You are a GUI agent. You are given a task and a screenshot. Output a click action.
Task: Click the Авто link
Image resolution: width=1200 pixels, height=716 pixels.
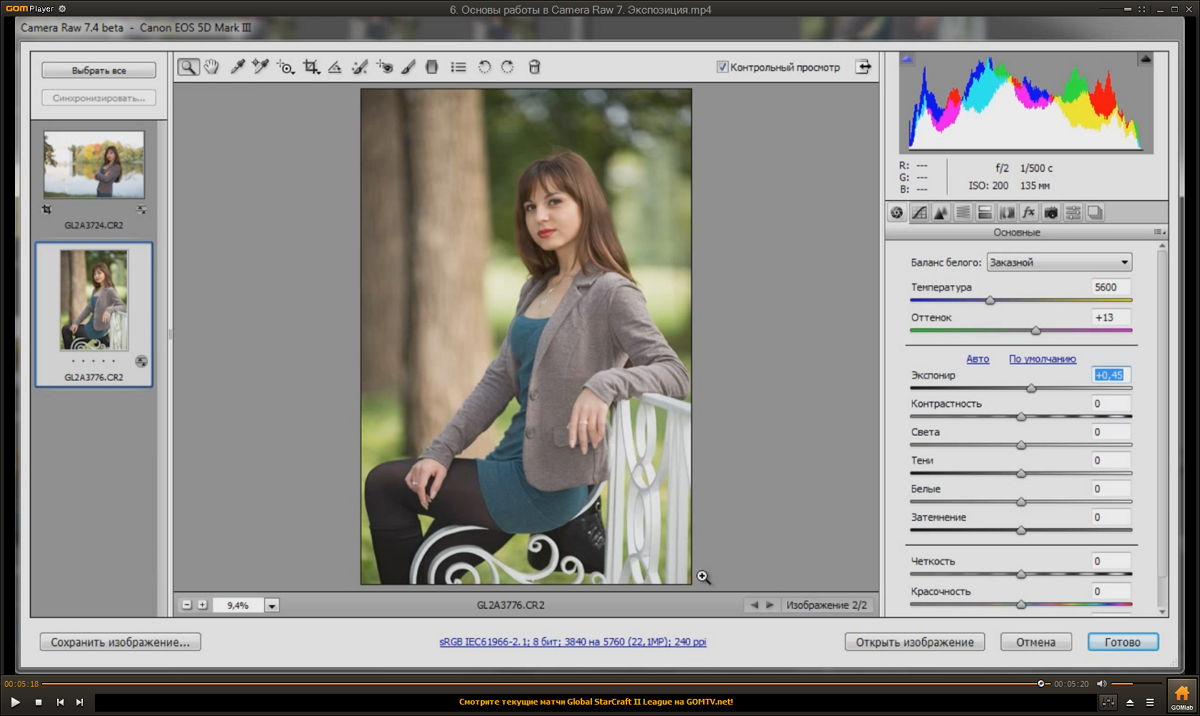(977, 359)
